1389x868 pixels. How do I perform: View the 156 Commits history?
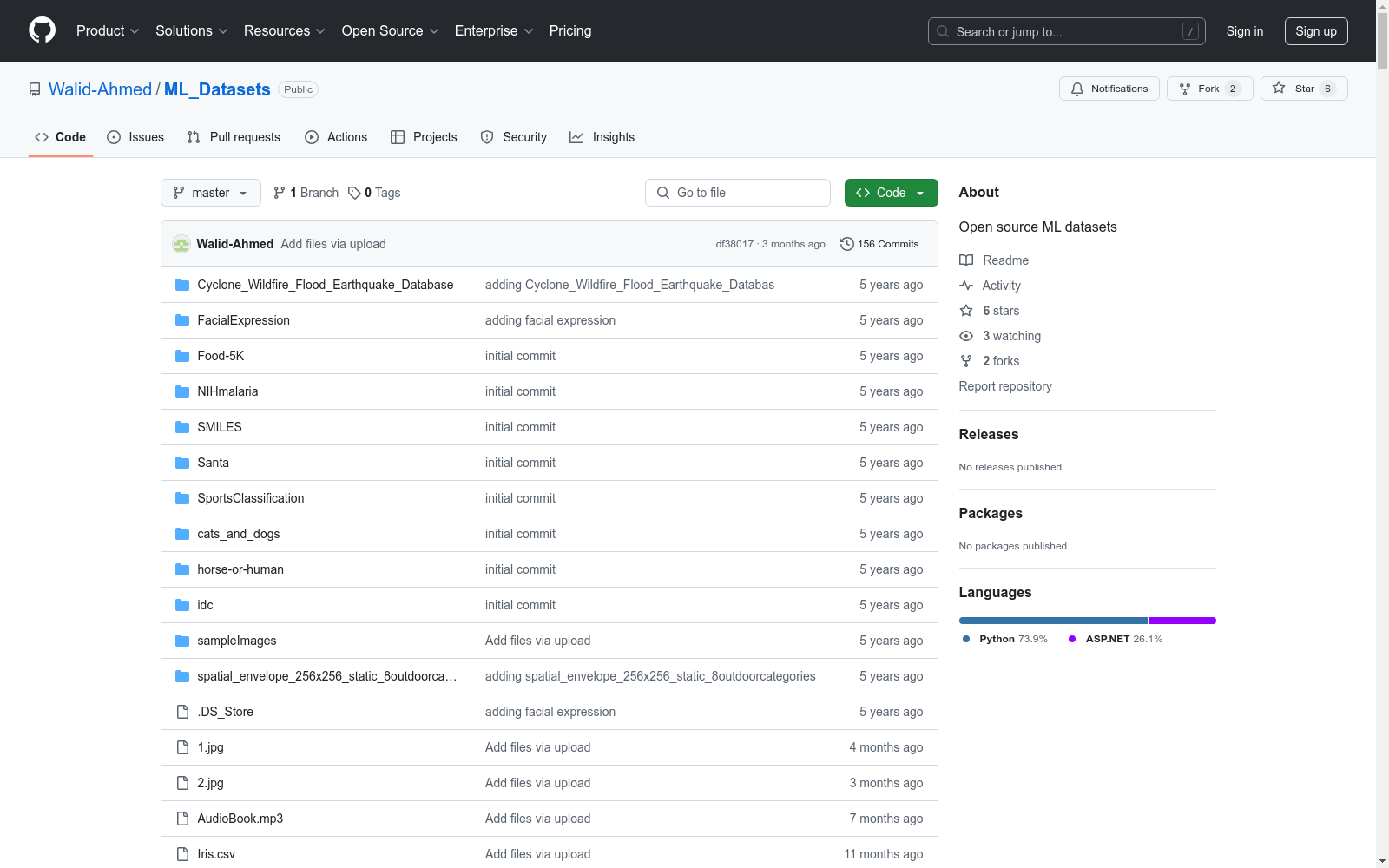pyautogui.click(x=879, y=244)
